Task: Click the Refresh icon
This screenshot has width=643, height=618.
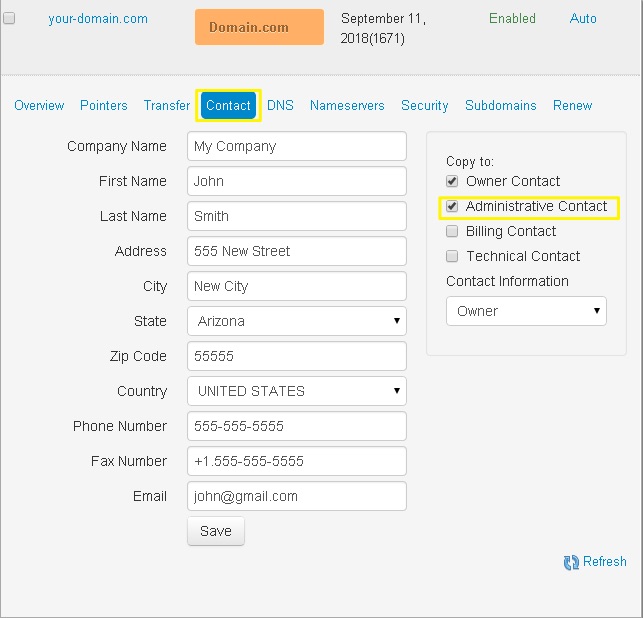Action: point(571,562)
